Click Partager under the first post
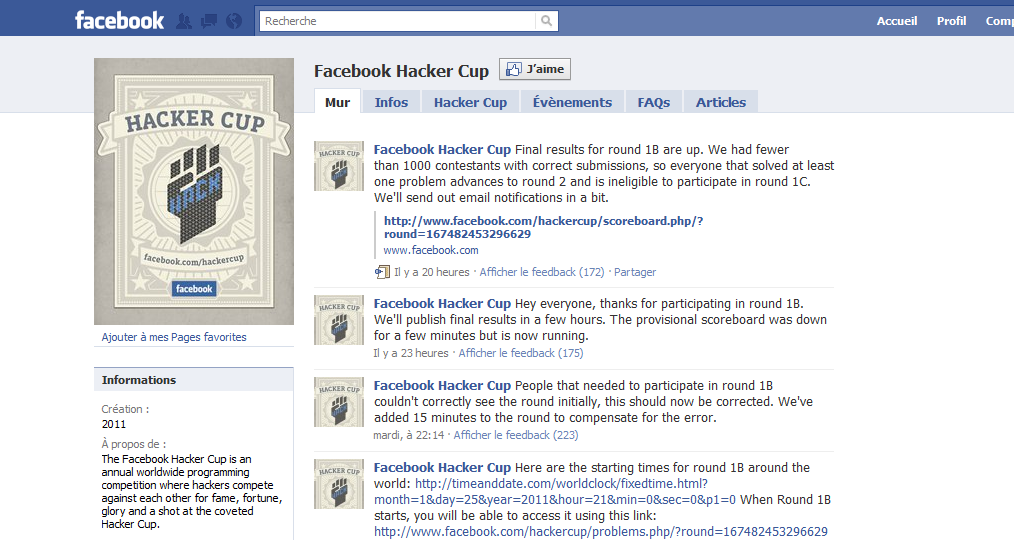 (x=634, y=272)
